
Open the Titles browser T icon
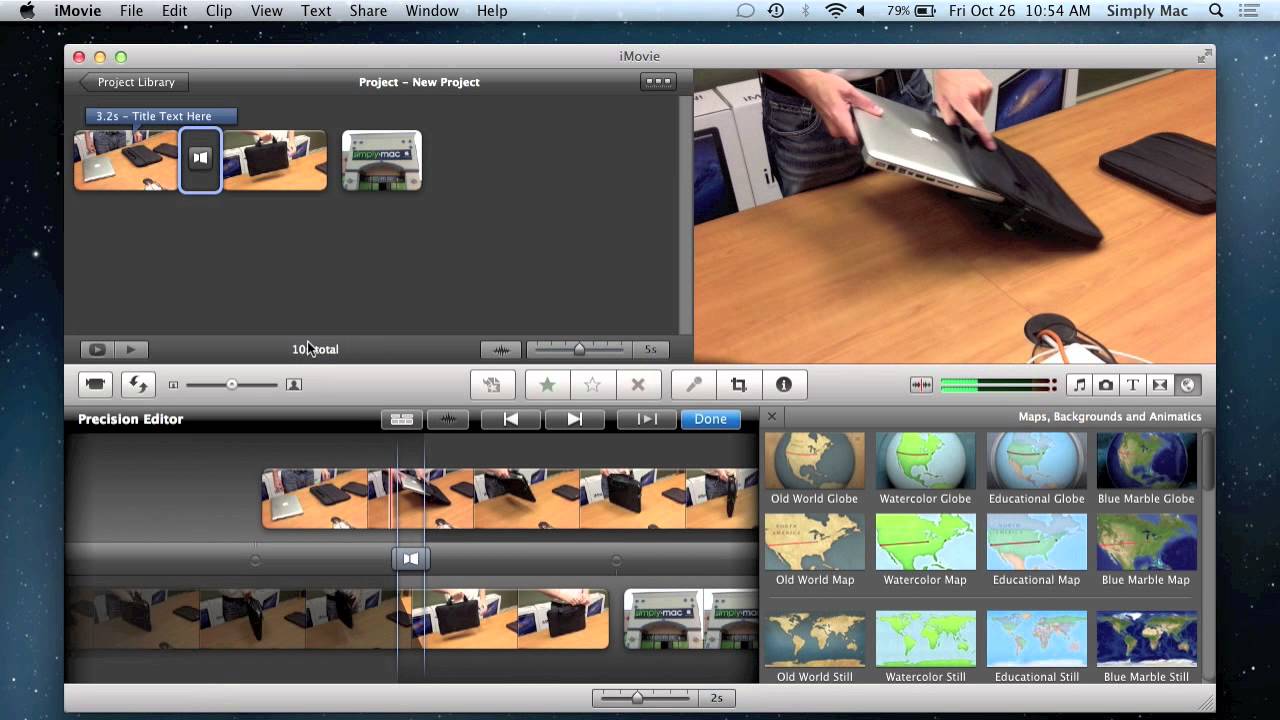1133,385
